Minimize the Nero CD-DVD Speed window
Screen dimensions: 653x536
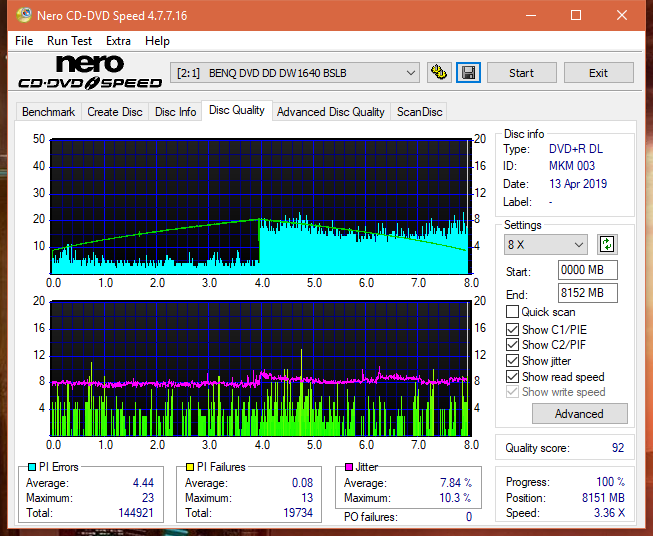tap(531, 15)
